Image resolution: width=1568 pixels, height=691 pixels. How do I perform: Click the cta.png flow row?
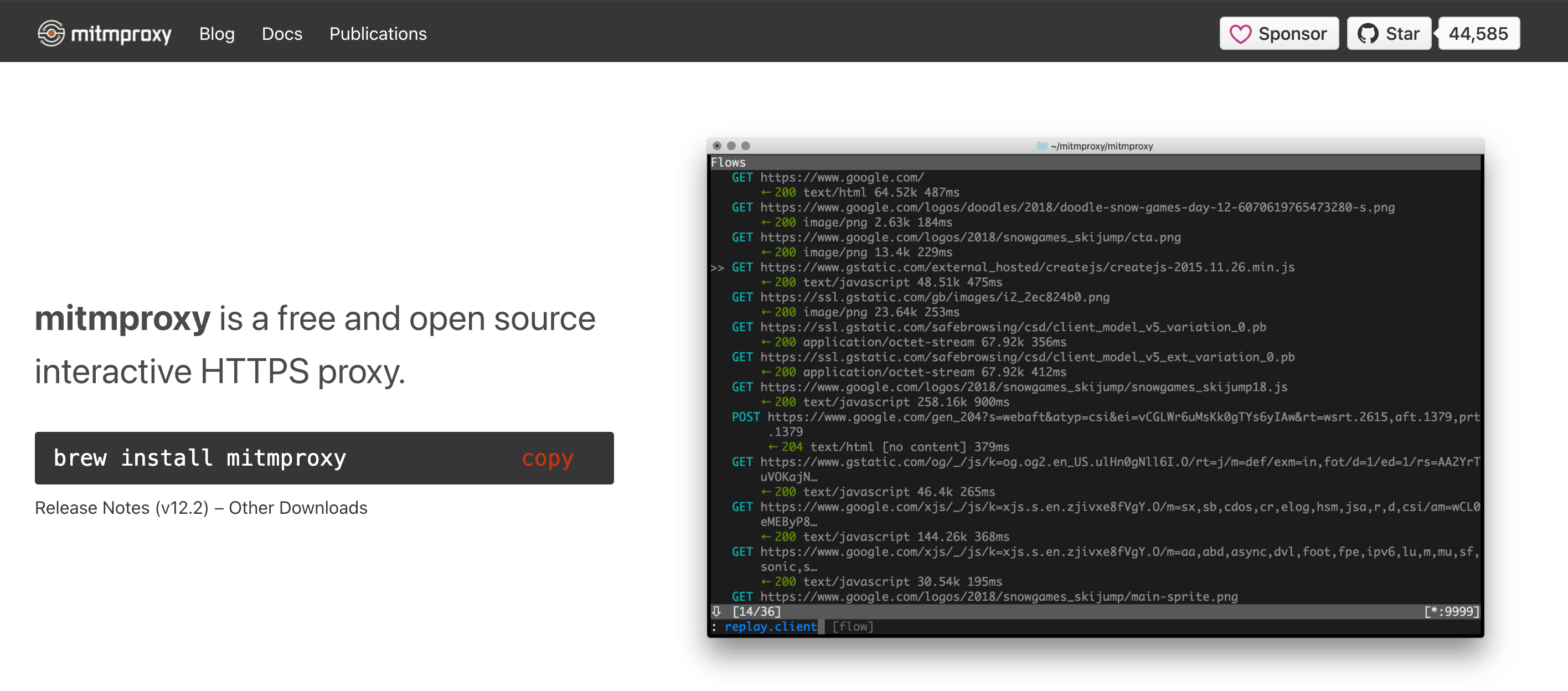956,238
